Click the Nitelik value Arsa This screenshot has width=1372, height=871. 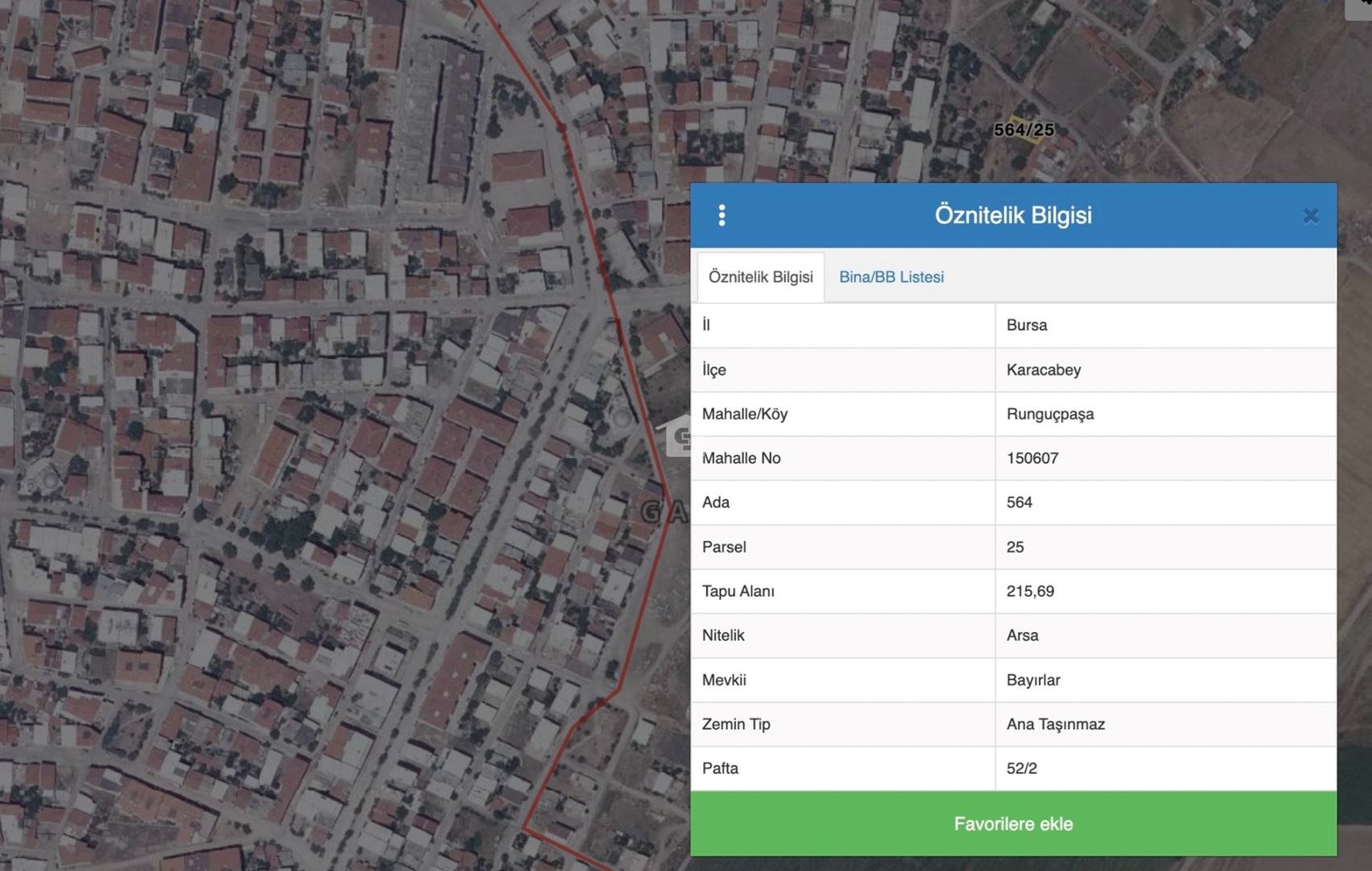point(1022,636)
